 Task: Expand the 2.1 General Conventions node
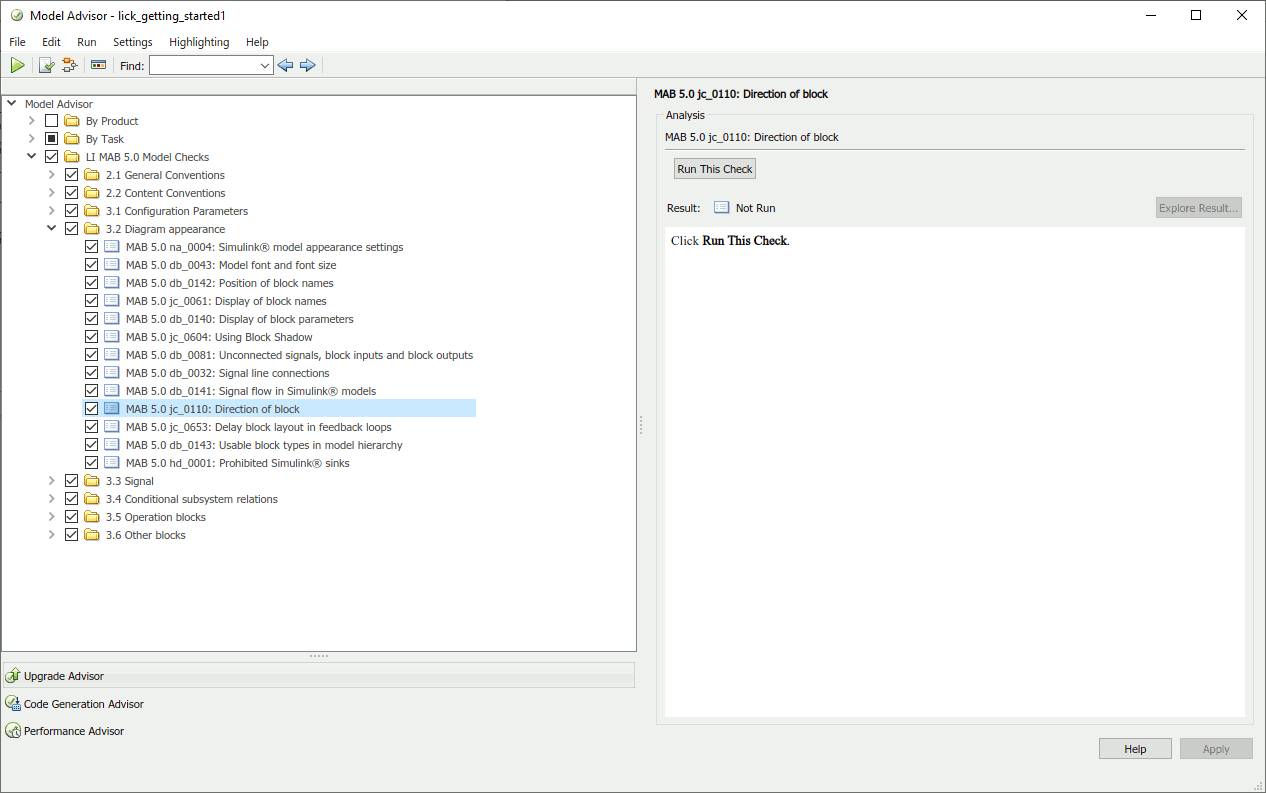pyautogui.click(x=52, y=175)
